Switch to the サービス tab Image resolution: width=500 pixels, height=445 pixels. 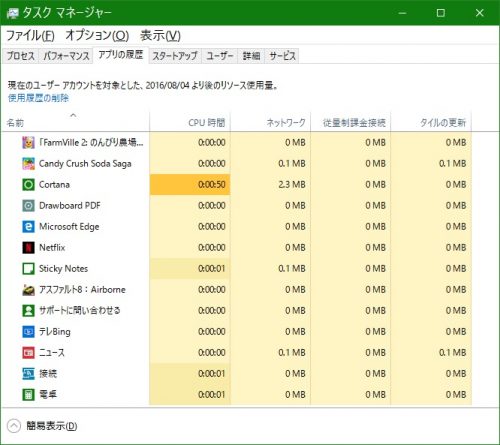(282, 56)
